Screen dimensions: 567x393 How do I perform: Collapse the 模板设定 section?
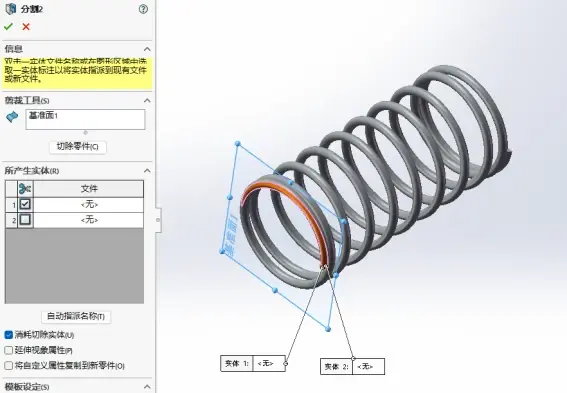(147, 386)
